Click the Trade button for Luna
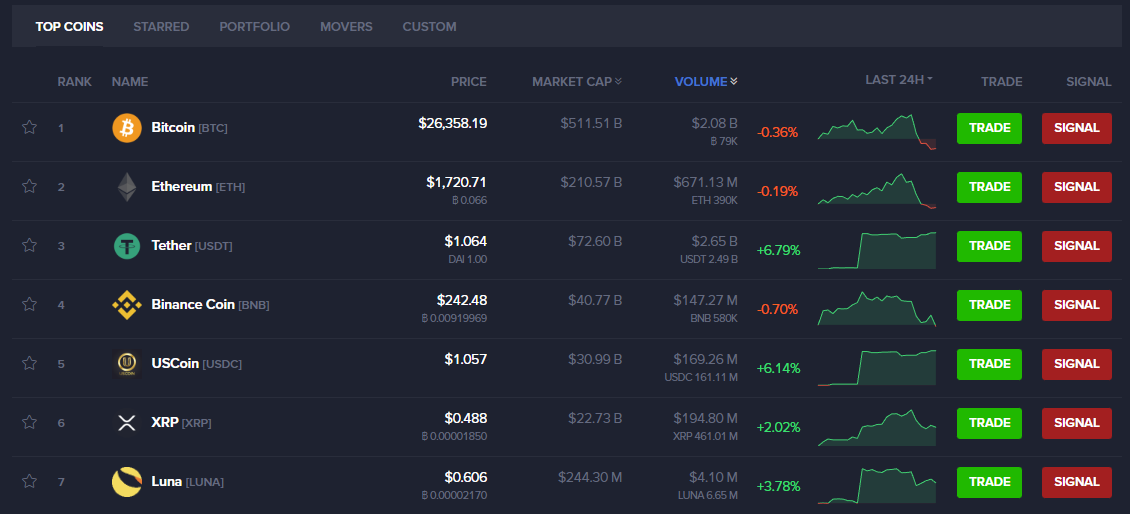The width and height of the screenshot is (1130, 514). 989,482
